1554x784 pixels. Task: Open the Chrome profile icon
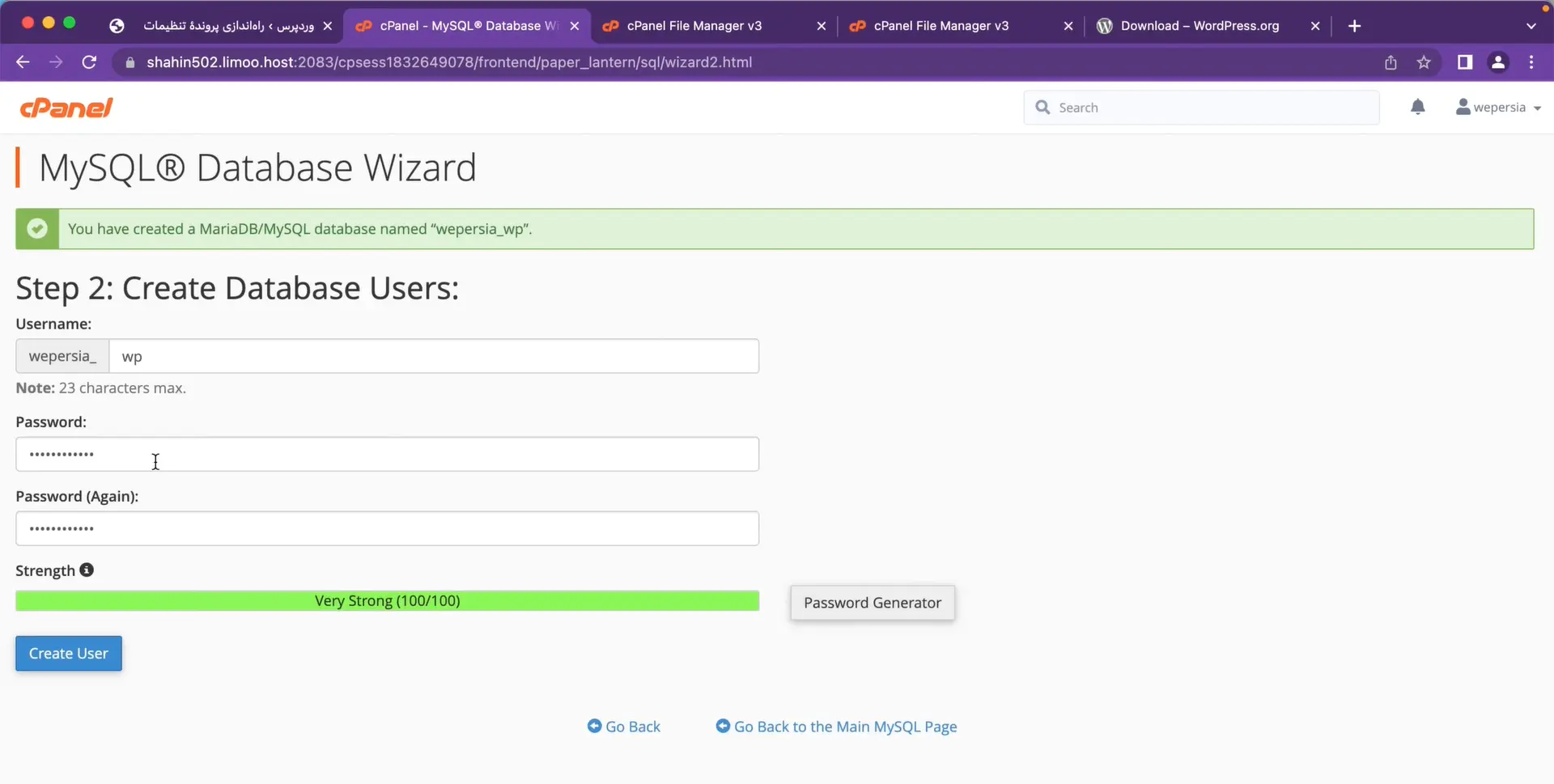[1498, 62]
